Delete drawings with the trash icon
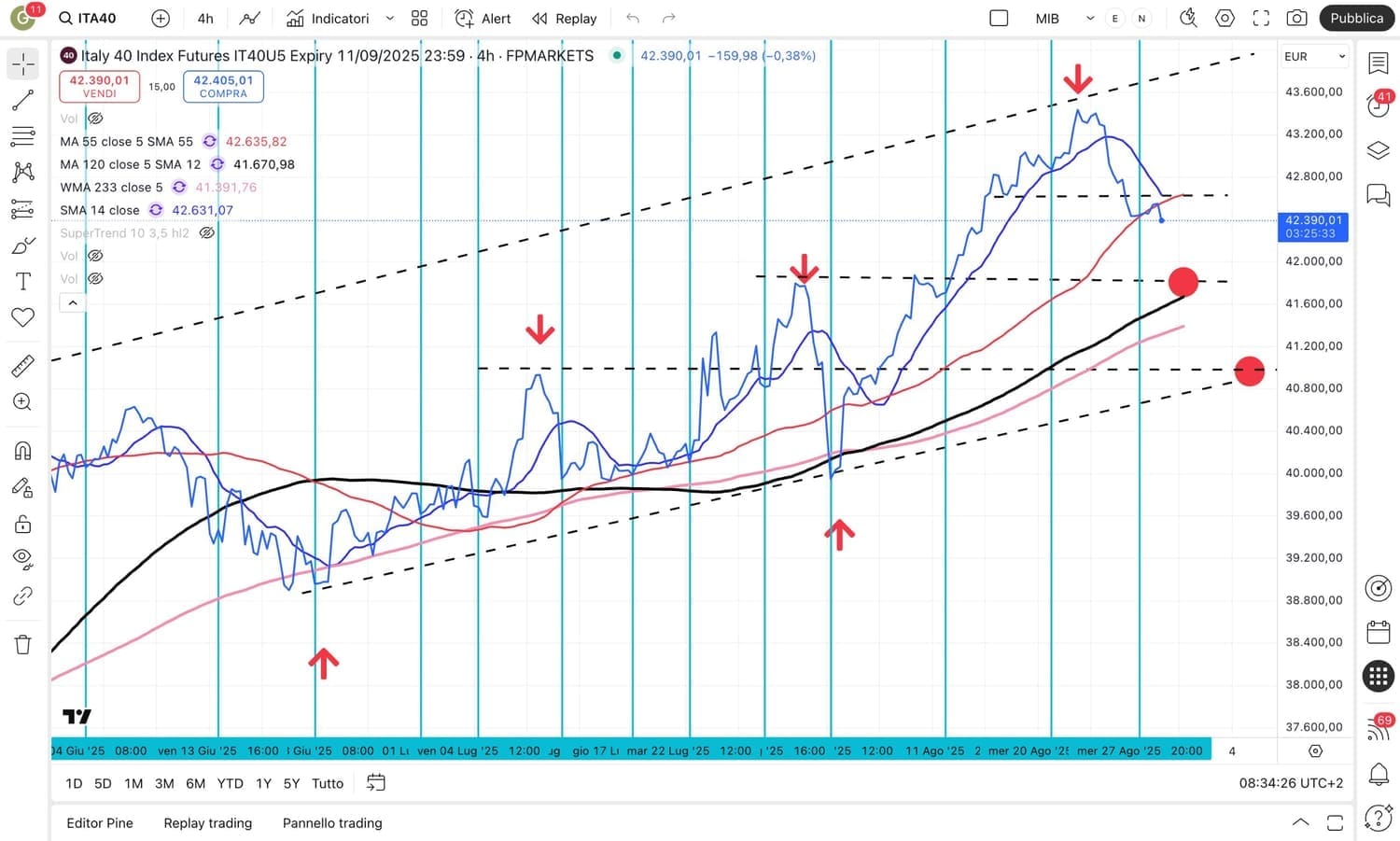1400x841 pixels. click(x=22, y=644)
